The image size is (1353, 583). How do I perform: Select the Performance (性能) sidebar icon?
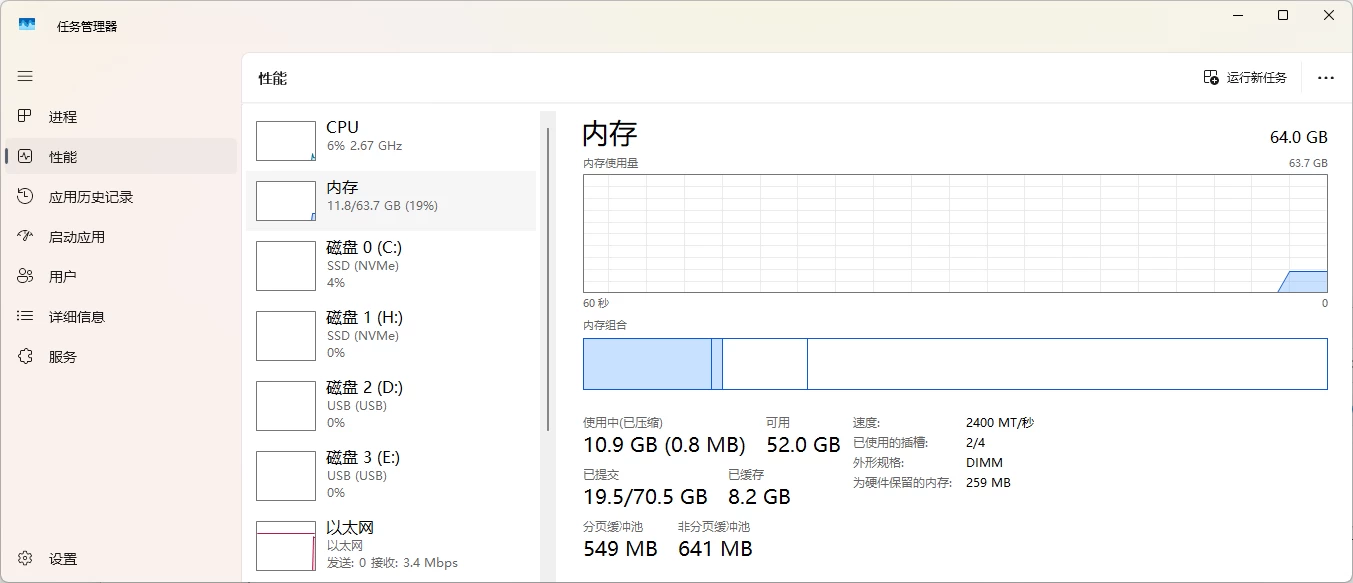click(26, 157)
